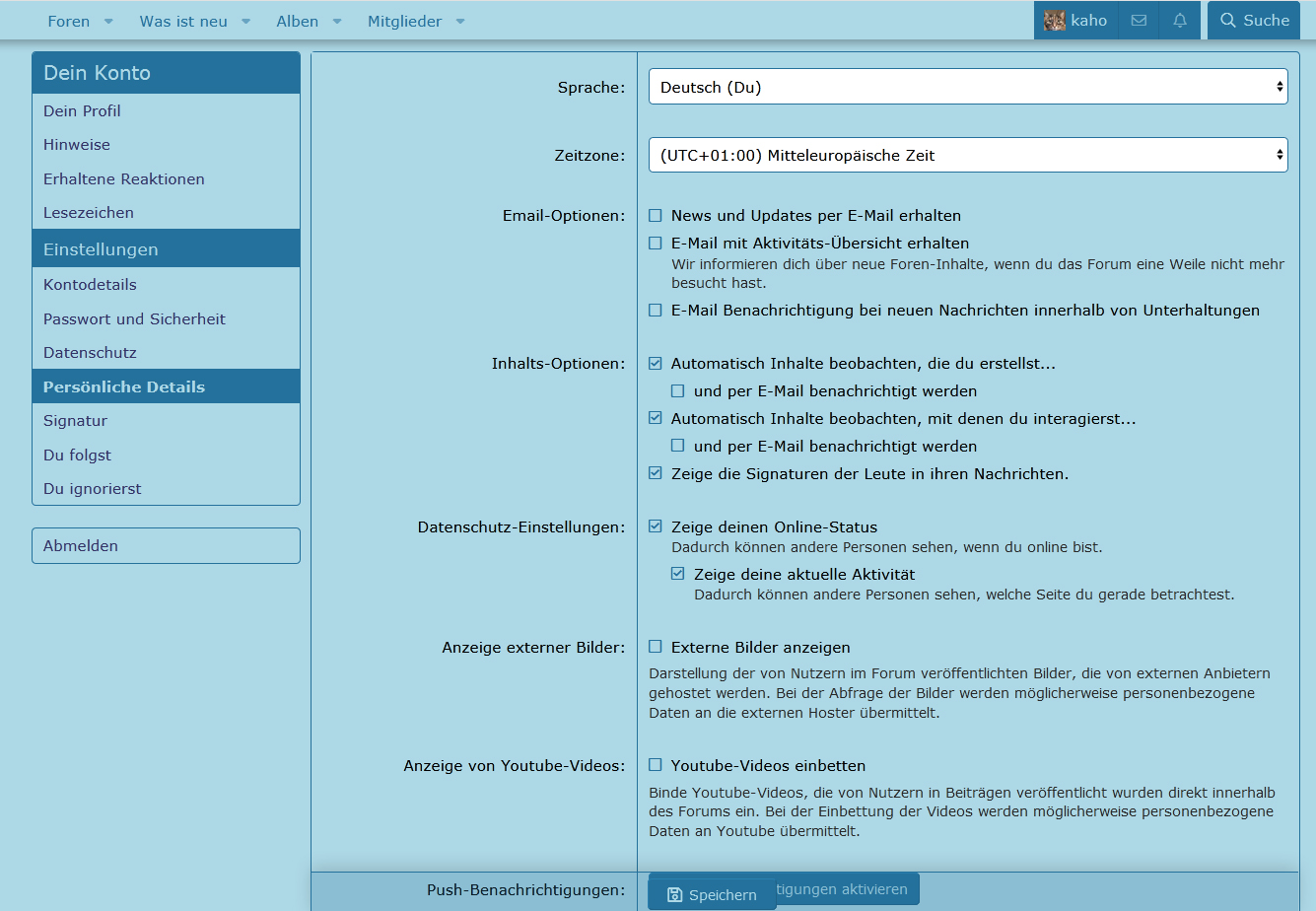Select Persönliche Details in sidebar
The height and width of the screenshot is (911, 1316).
pyautogui.click(x=166, y=386)
